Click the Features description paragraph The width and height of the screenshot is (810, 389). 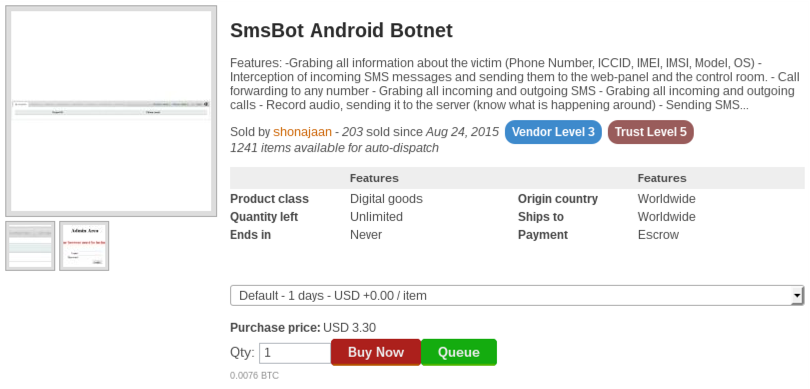pyautogui.click(x=515, y=84)
